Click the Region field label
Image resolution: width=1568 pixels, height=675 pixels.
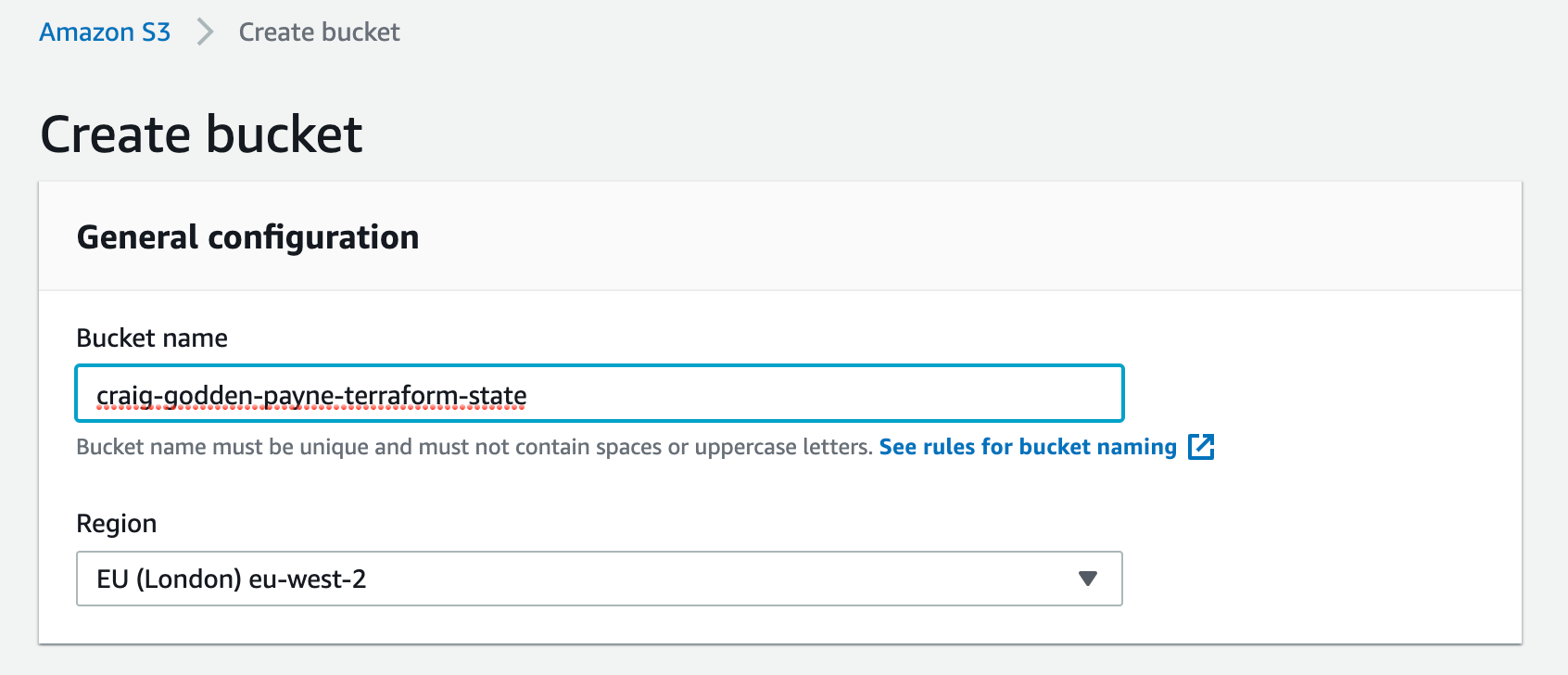coord(116,524)
